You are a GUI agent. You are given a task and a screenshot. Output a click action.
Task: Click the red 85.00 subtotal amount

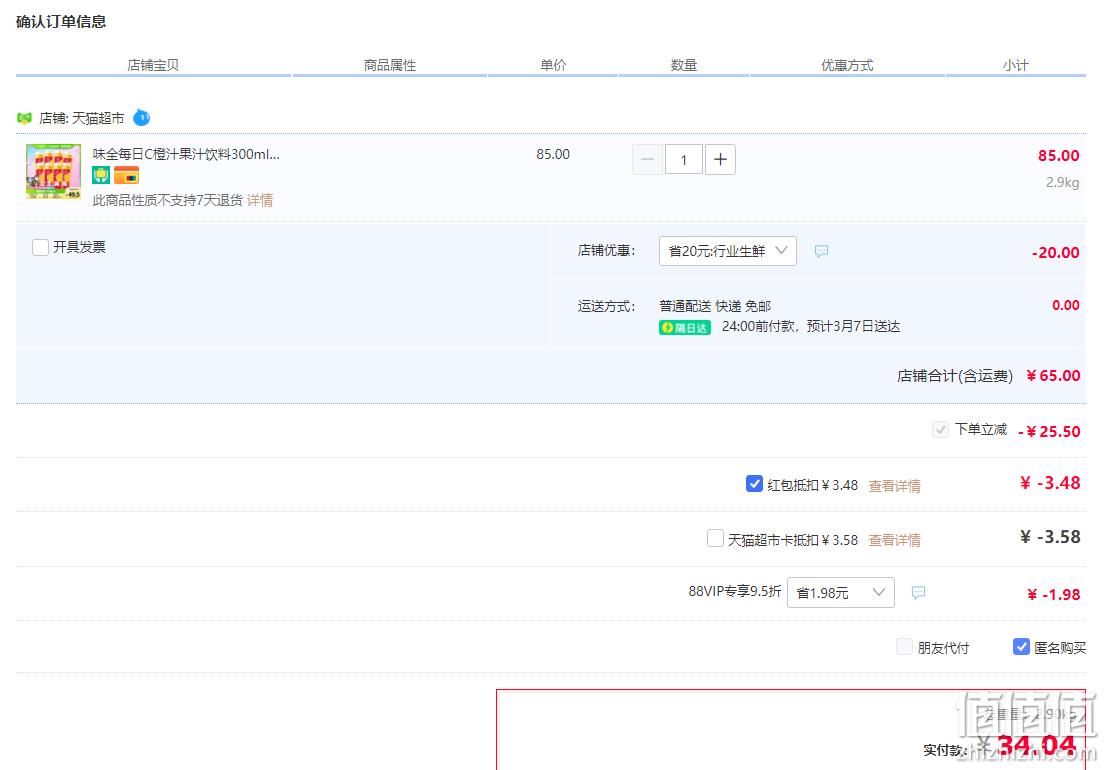point(1058,155)
